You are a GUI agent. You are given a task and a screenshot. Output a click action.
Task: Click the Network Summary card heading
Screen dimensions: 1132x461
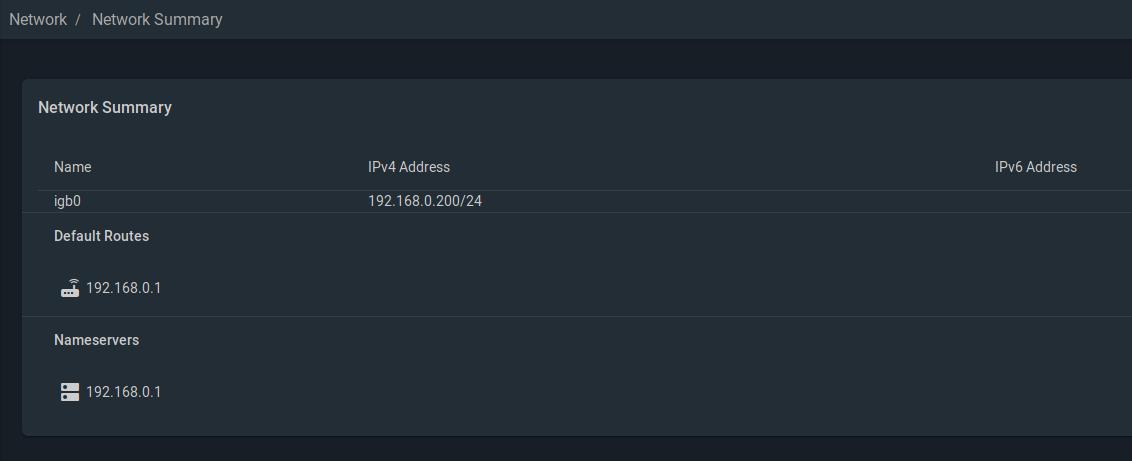pos(105,107)
